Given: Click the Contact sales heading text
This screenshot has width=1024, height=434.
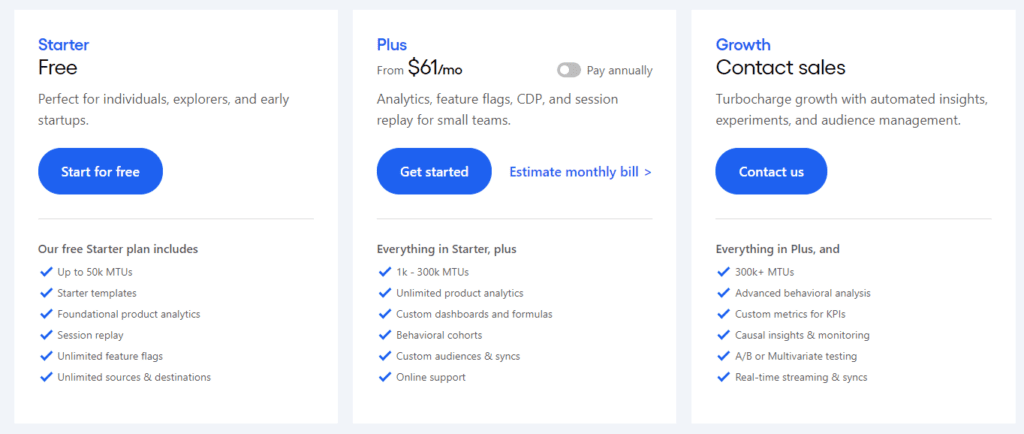Looking at the screenshot, I should (780, 68).
